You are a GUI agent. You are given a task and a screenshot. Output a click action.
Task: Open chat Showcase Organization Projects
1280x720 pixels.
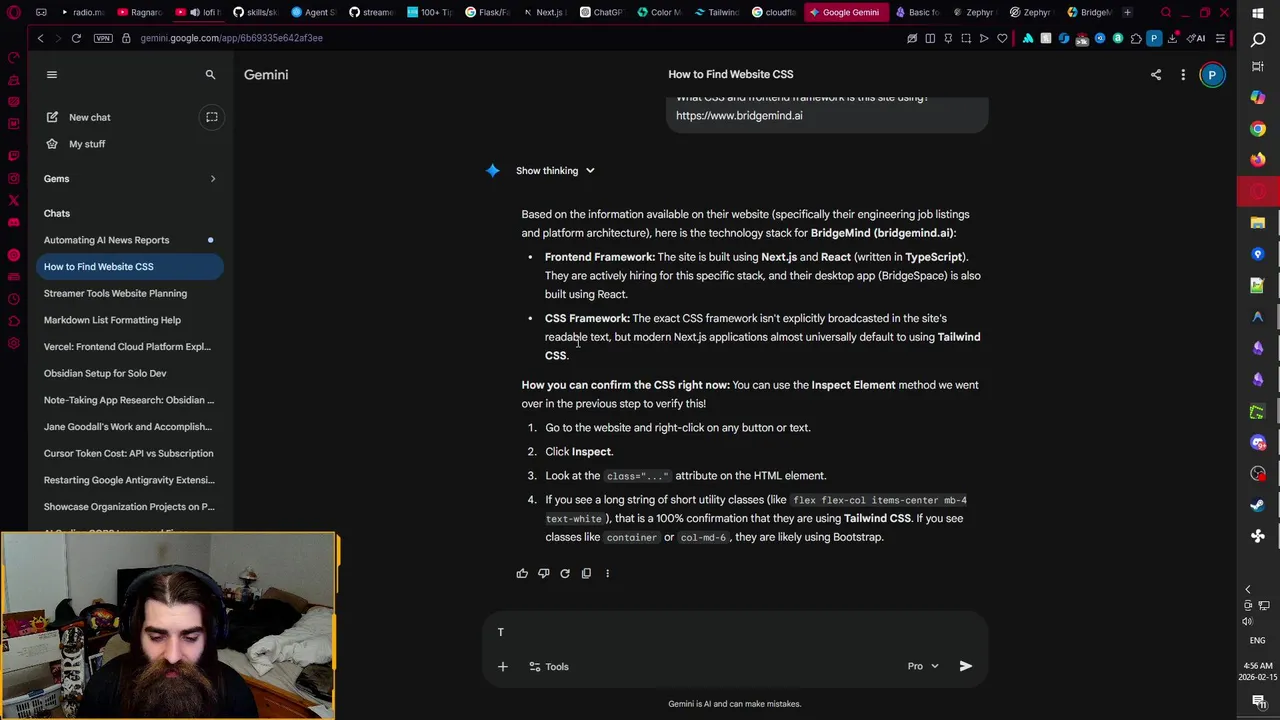[130, 507]
